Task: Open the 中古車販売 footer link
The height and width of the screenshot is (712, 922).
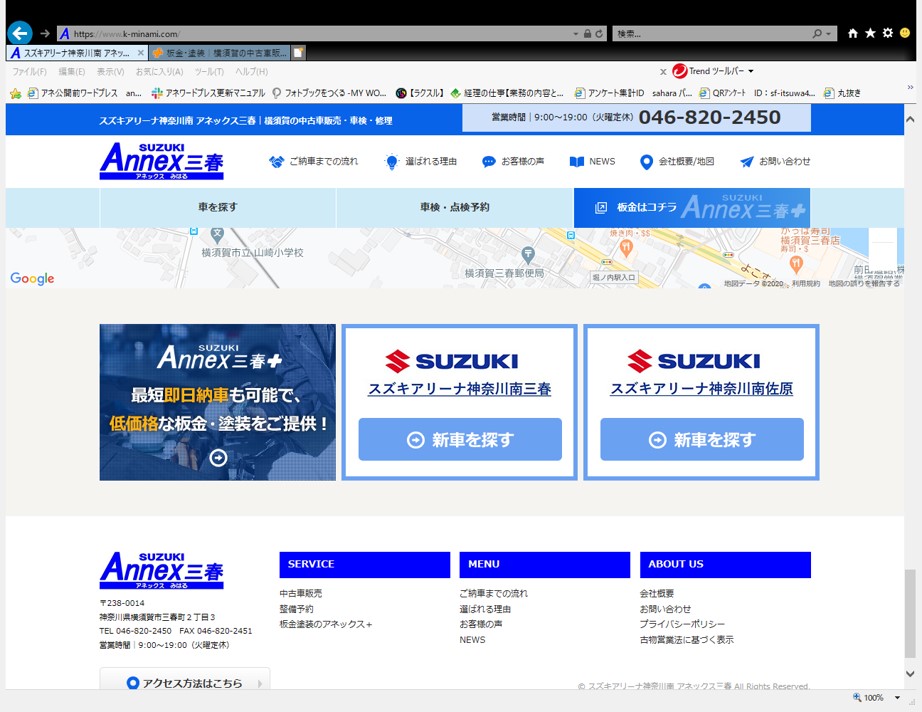Action: (x=300, y=593)
